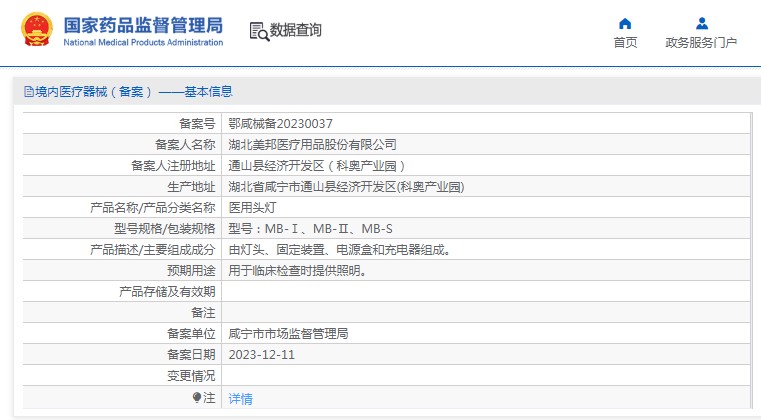
Task: Select product name 医用头灯
Action: pos(252,207)
